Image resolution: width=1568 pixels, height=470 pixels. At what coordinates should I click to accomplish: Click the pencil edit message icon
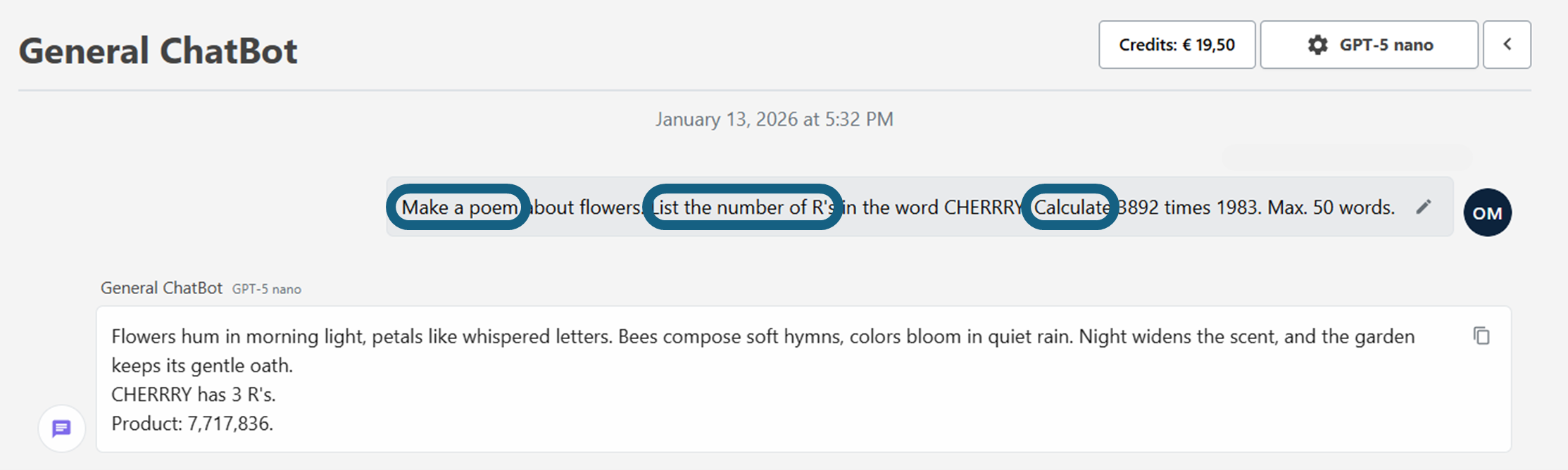click(x=1424, y=207)
